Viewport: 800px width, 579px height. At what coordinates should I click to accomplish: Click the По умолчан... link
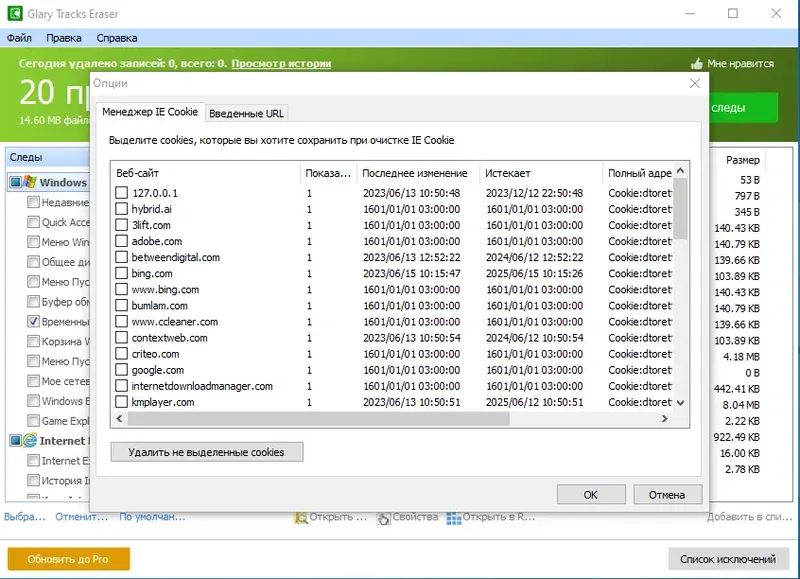152,517
